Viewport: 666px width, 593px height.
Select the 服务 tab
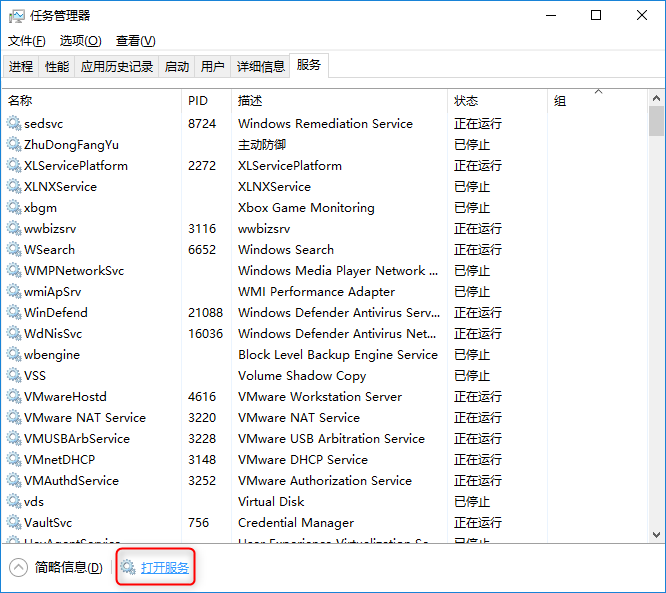point(309,65)
